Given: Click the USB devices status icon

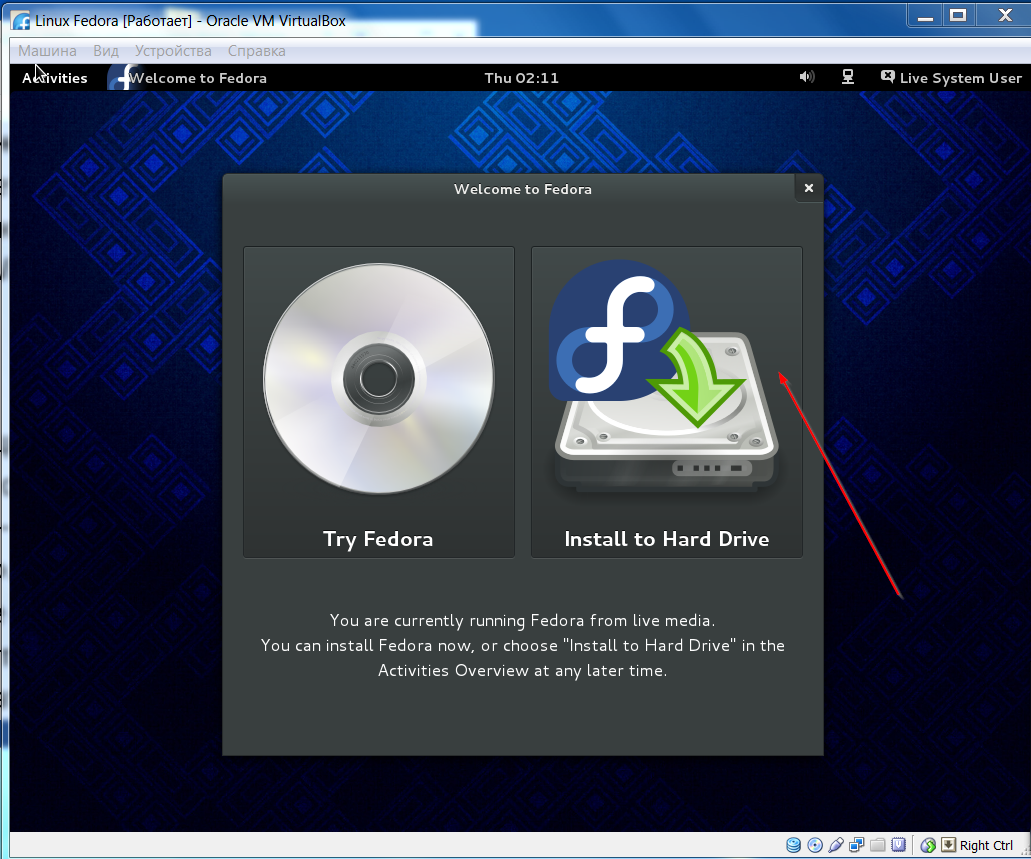Looking at the screenshot, I should [836, 846].
